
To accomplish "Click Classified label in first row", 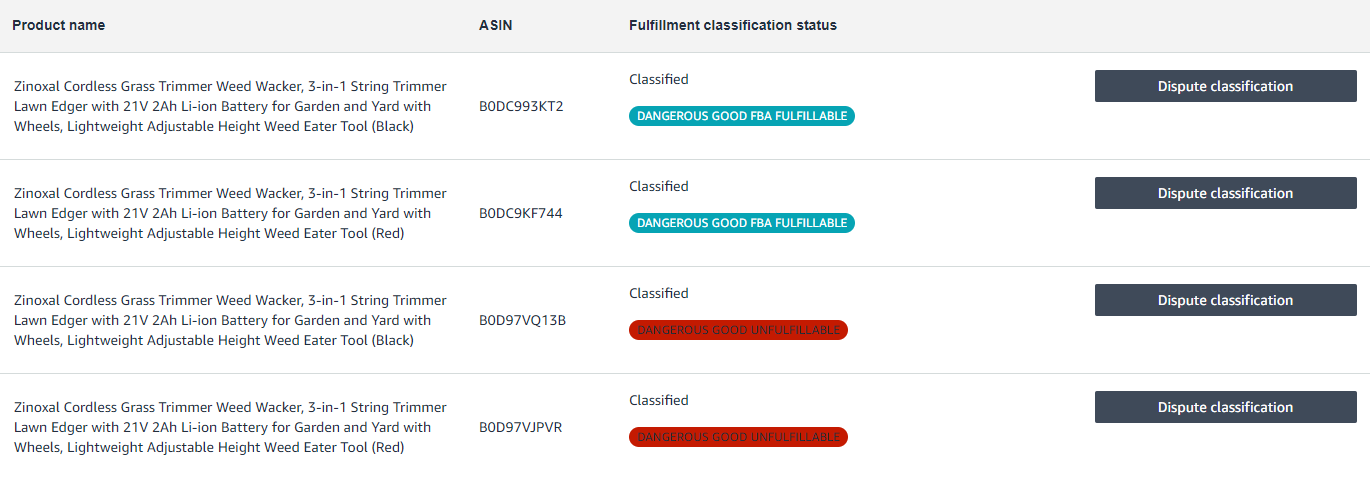I will (x=659, y=79).
